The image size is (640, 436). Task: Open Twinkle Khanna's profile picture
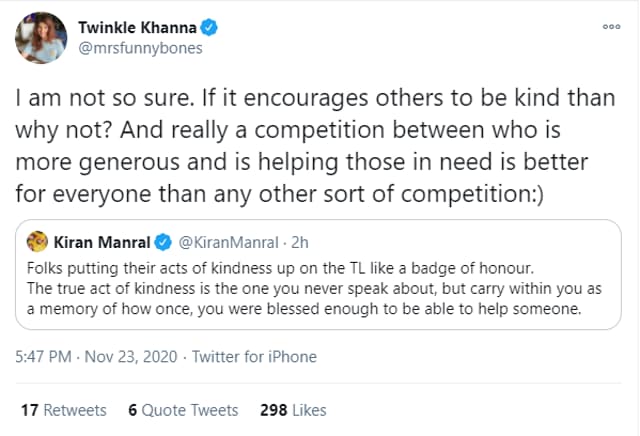tap(41, 38)
